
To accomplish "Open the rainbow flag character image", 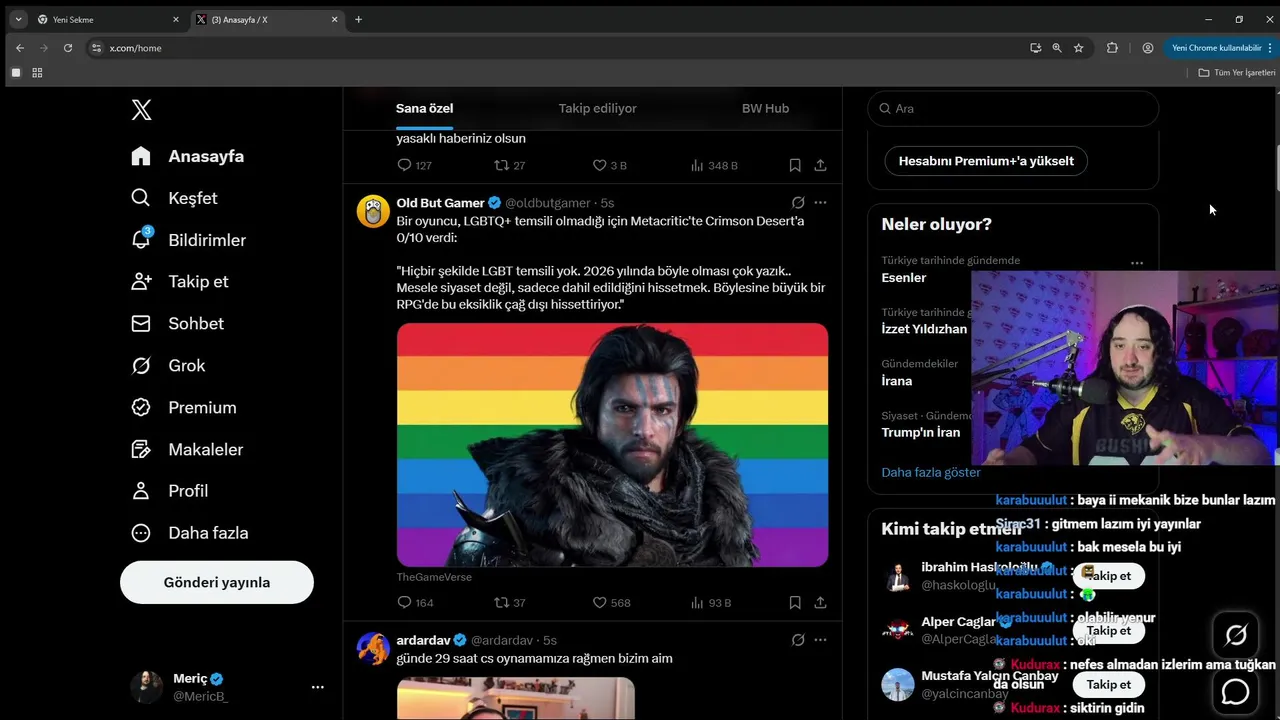I will point(612,444).
